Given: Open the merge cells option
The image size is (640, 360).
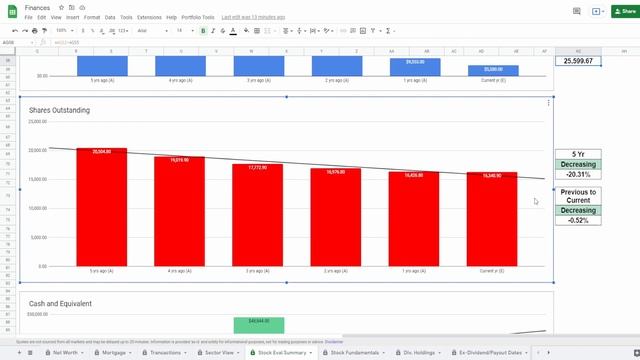Looking at the screenshot, I should tap(267, 31).
